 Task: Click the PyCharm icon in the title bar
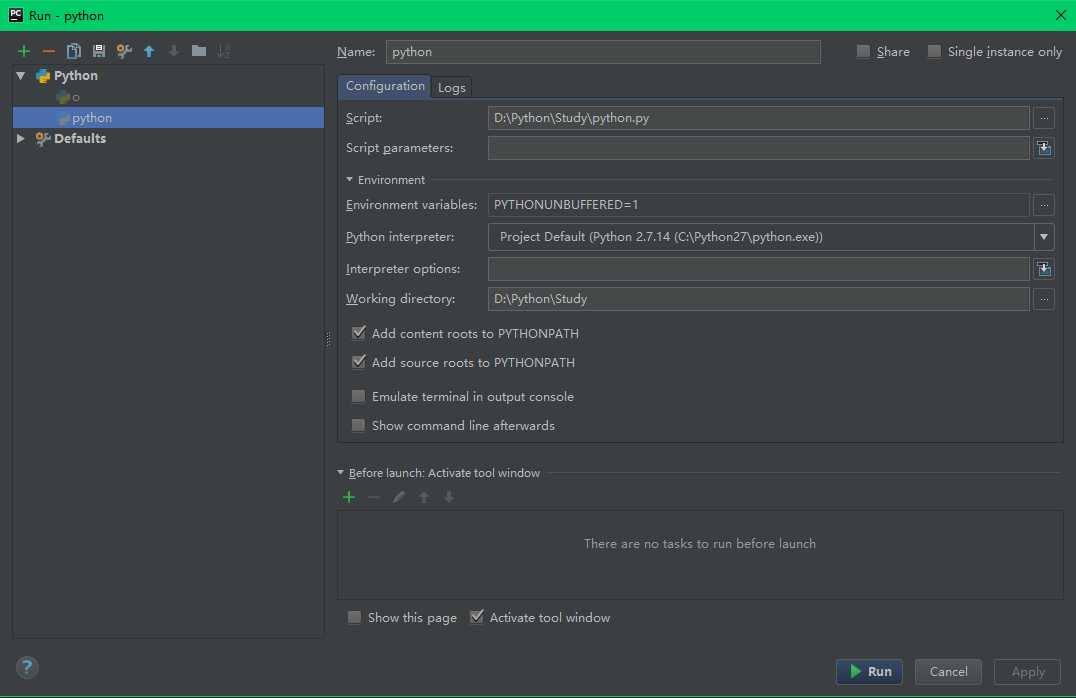pyautogui.click(x=15, y=15)
